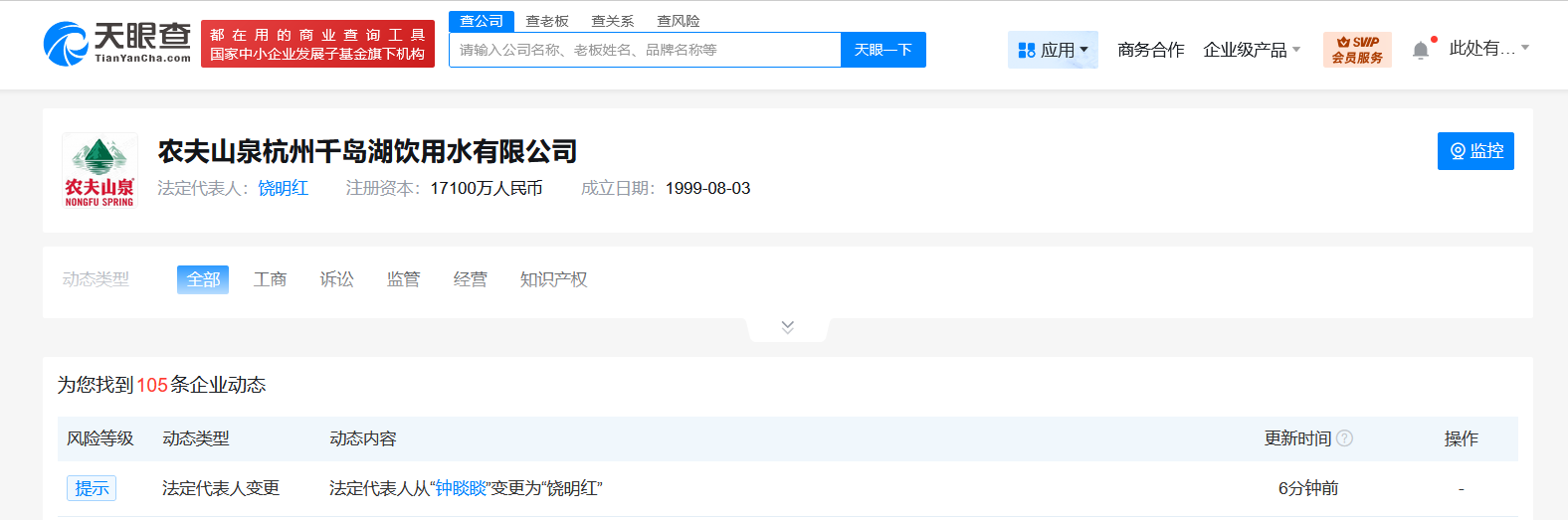
Task: Filter dynamics by 全部
Action: (203, 279)
